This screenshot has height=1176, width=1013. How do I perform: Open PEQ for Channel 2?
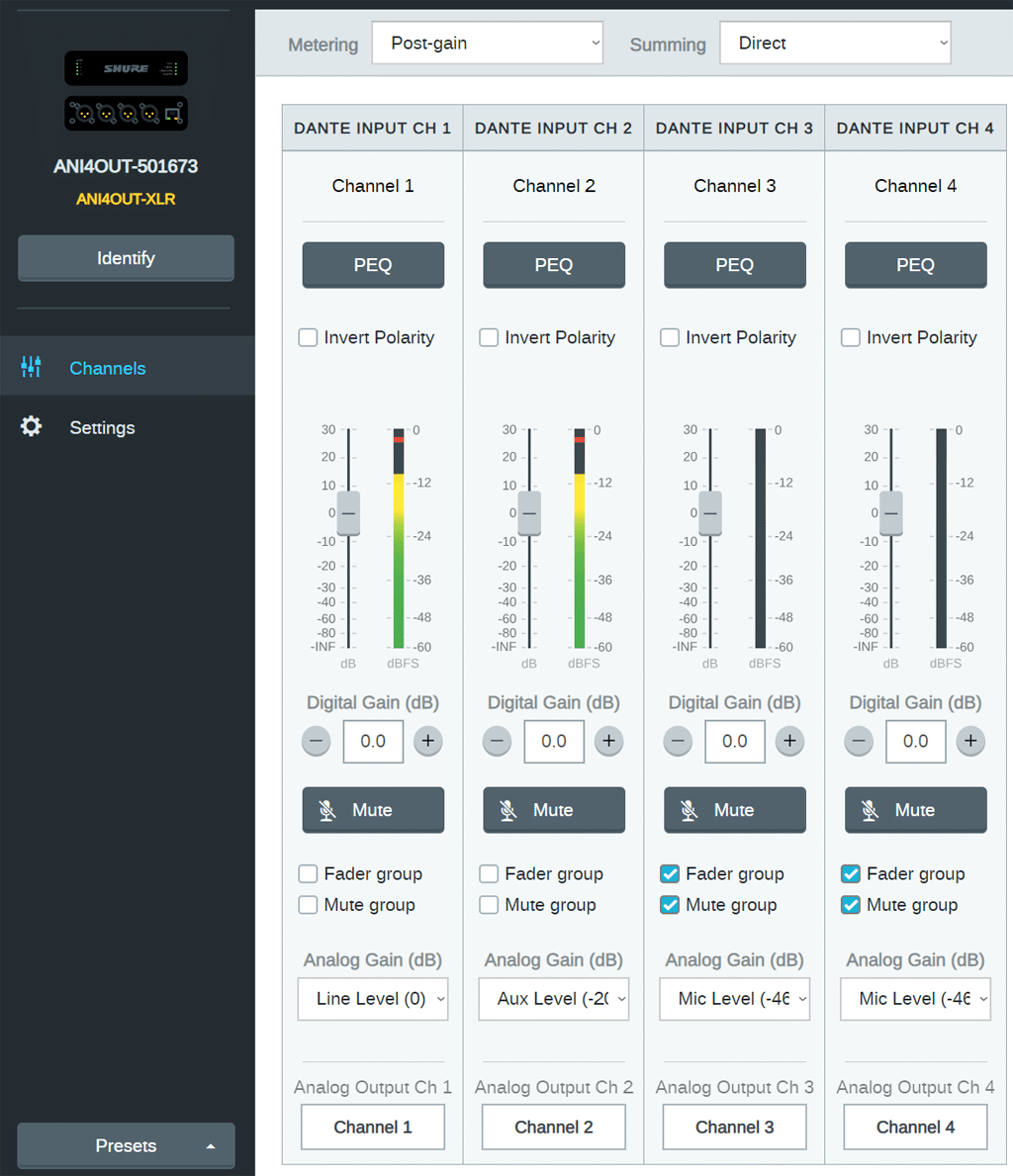tap(553, 265)
